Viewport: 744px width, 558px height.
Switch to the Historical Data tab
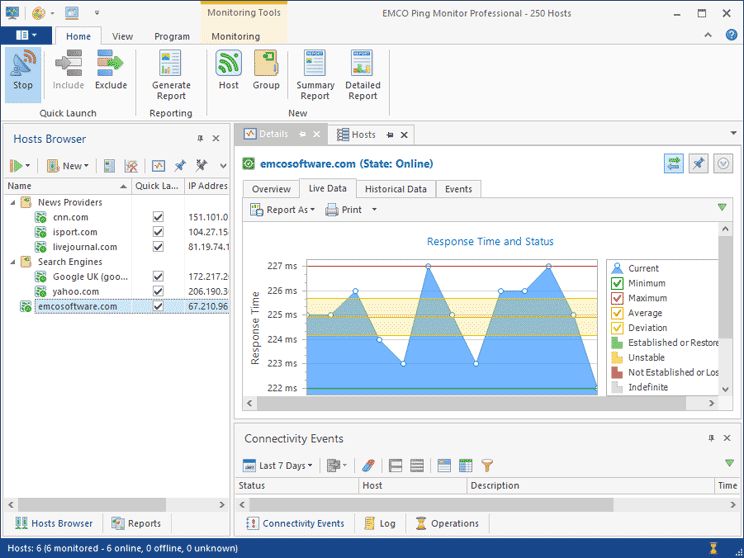click(x=396, y=189)
